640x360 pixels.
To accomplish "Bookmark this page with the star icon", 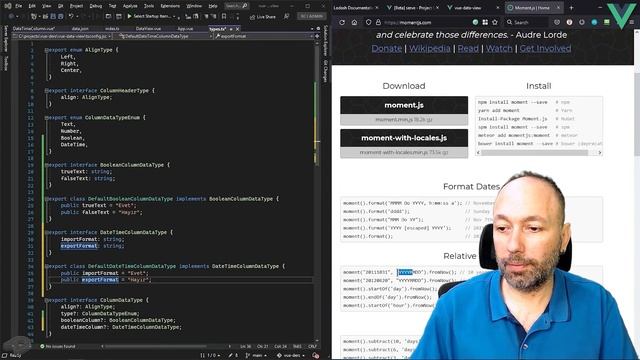I will click(495, 22).
